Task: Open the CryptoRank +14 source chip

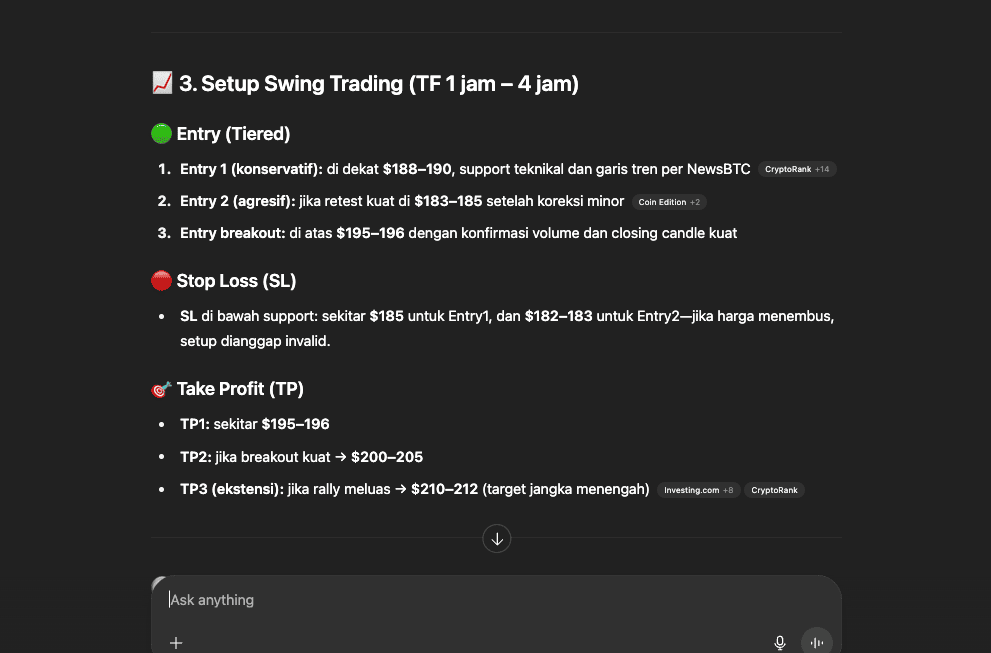Action: [x=797, y=170]
